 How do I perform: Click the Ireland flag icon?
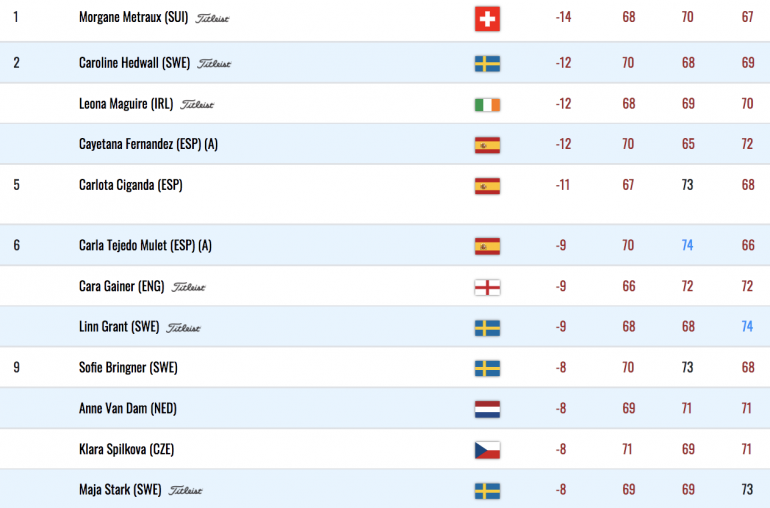click(x=487, y=105)
